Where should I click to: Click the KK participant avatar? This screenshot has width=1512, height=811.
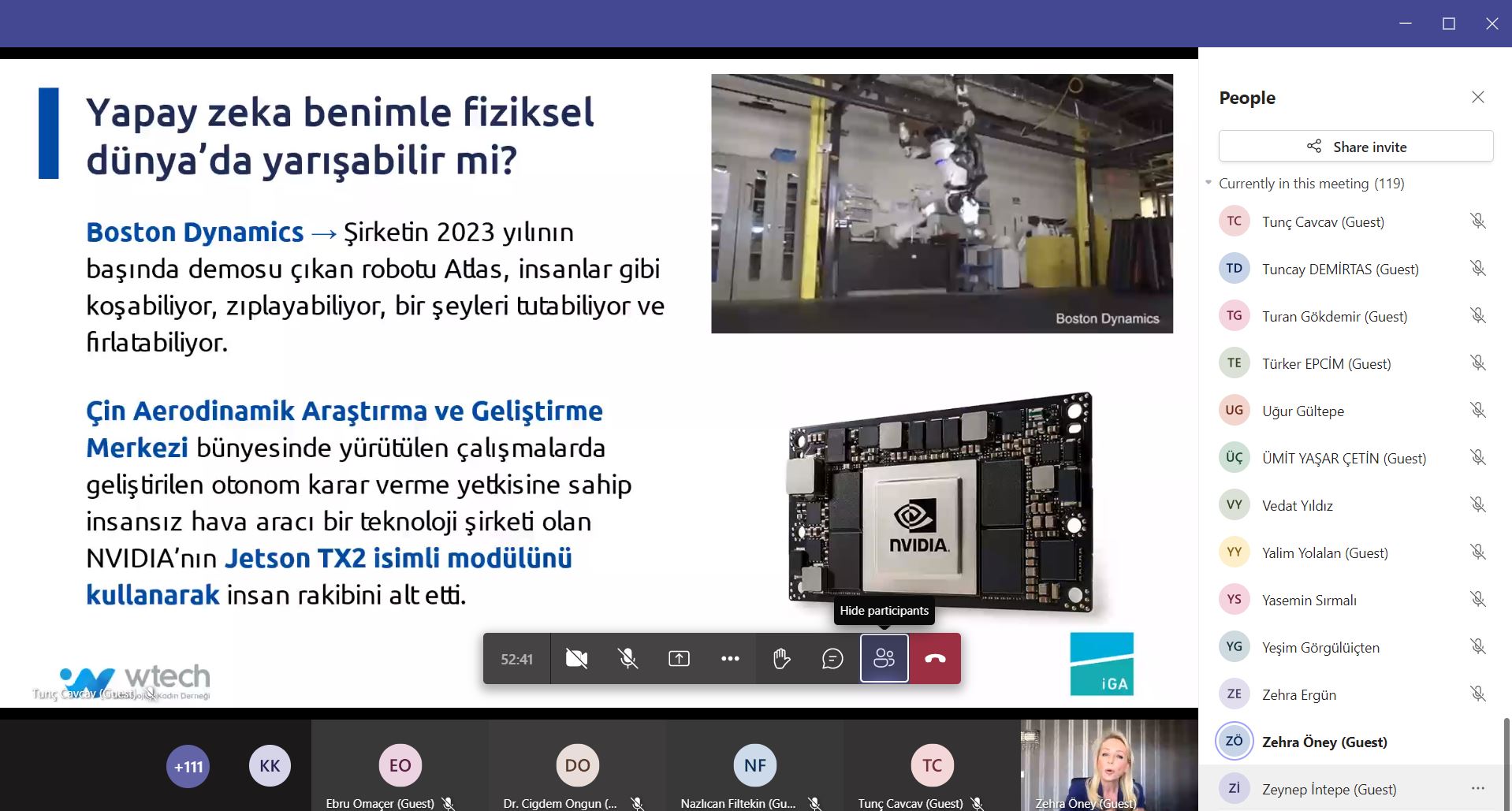tap(270, 766)
